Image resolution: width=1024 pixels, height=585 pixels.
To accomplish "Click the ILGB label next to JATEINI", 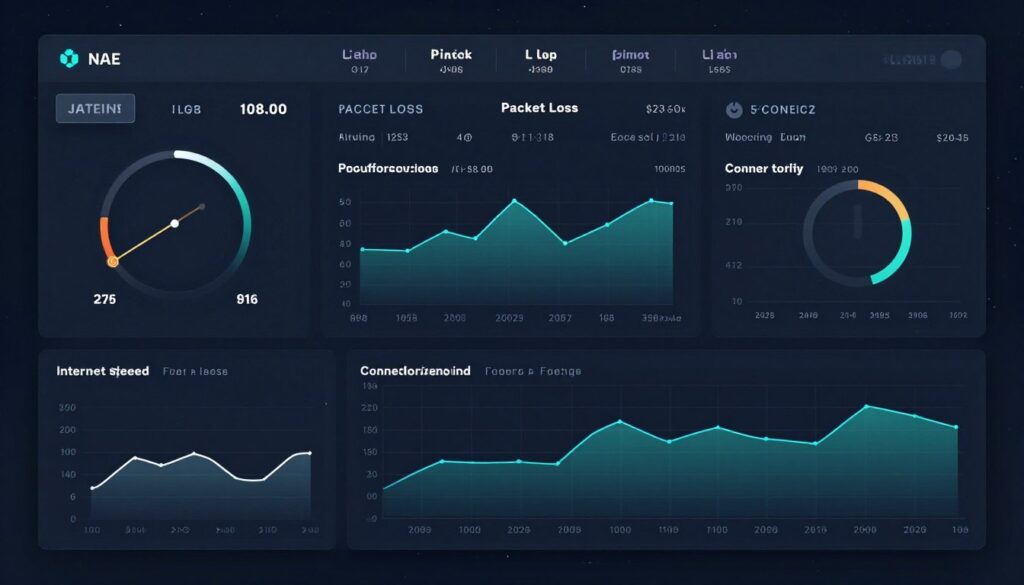I will click(x=186, y=110).
